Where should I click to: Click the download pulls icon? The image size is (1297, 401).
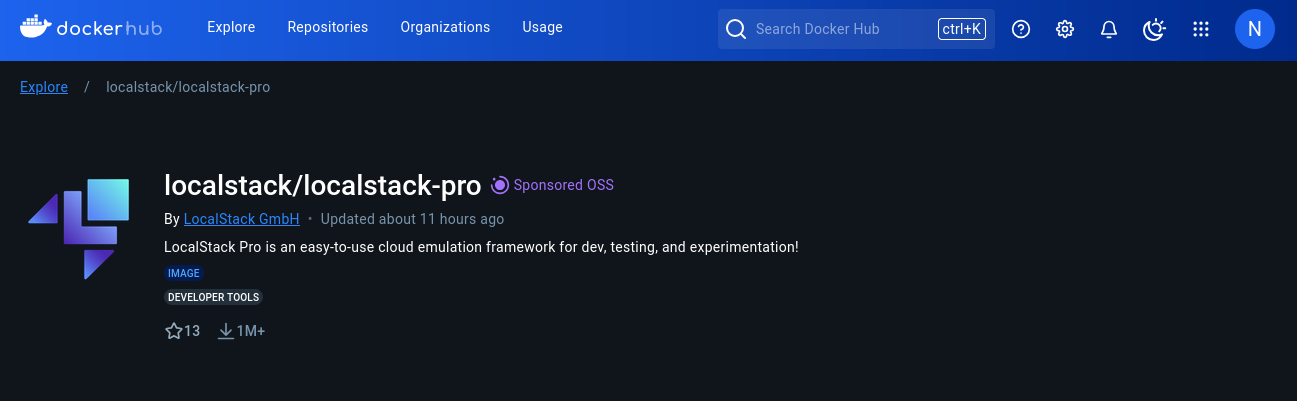coord(226,331)
